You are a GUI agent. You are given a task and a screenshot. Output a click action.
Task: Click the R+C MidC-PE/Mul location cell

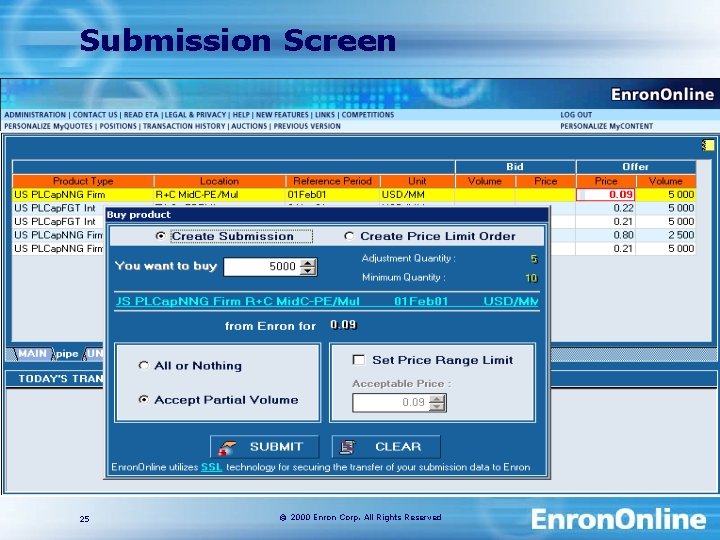[220, 194]
